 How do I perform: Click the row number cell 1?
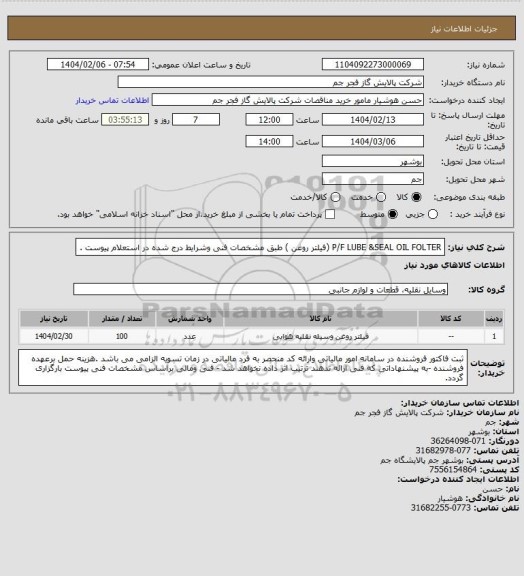pyautogui.click(x=494, y=336)
